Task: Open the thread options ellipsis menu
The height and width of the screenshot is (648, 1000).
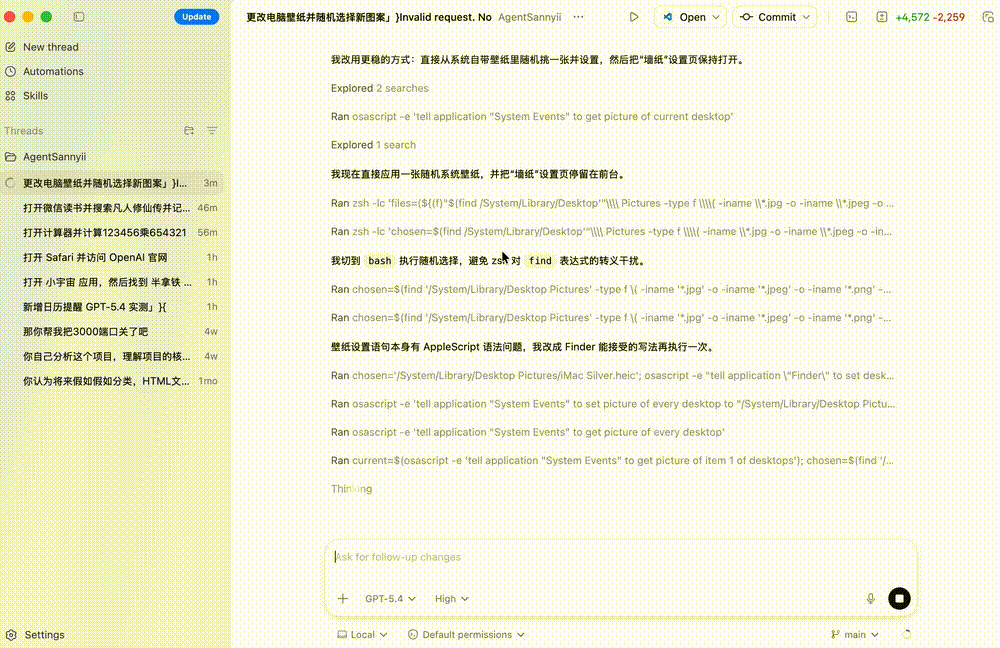Action: 578,17
